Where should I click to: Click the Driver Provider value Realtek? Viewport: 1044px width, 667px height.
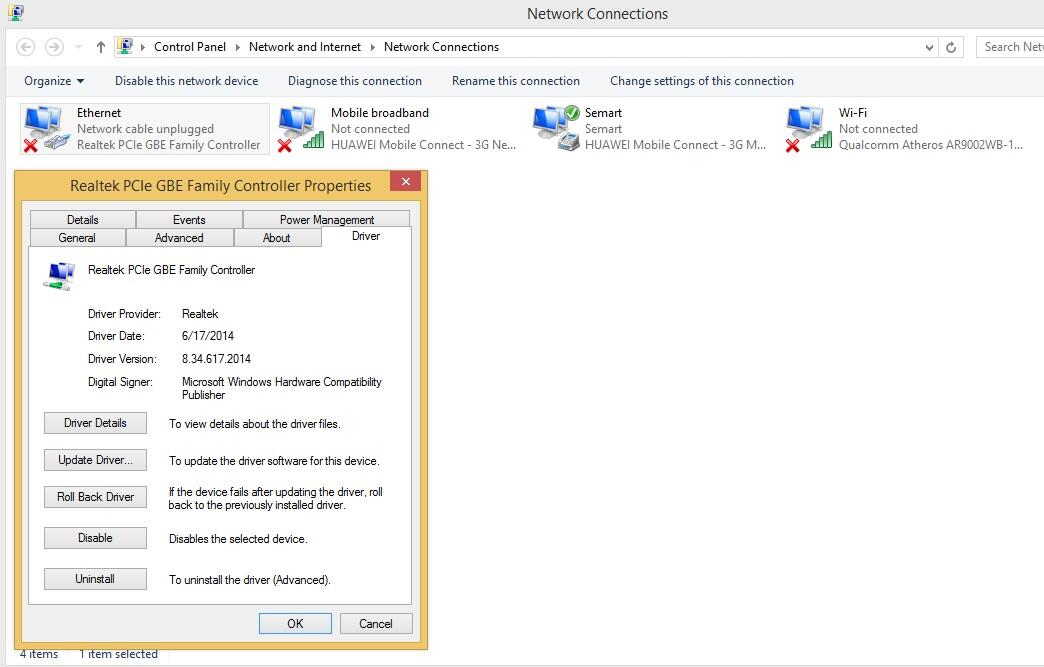[x=200, y=314]
